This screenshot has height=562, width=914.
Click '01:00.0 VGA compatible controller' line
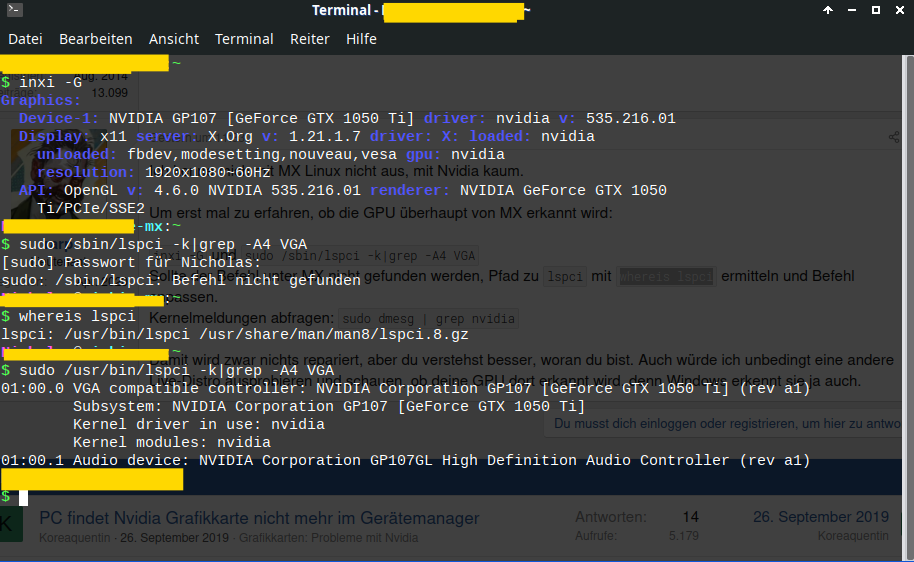(x=406, y=388)
